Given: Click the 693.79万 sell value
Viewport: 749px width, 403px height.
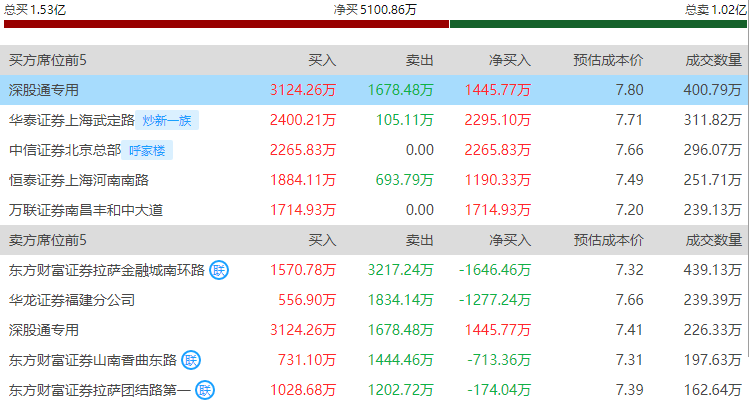Looking at the screenshot, I should coord(405,180).
